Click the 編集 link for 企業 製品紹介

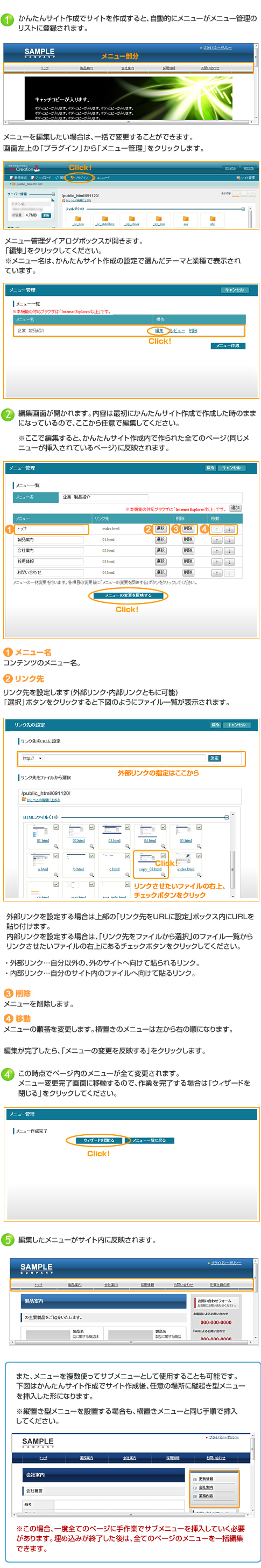tap(159, 330)
